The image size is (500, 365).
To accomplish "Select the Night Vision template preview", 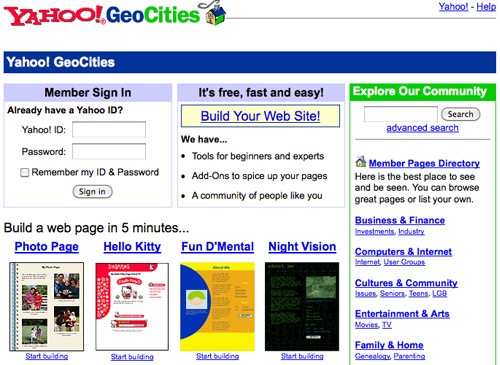I will tap(302, 307).
